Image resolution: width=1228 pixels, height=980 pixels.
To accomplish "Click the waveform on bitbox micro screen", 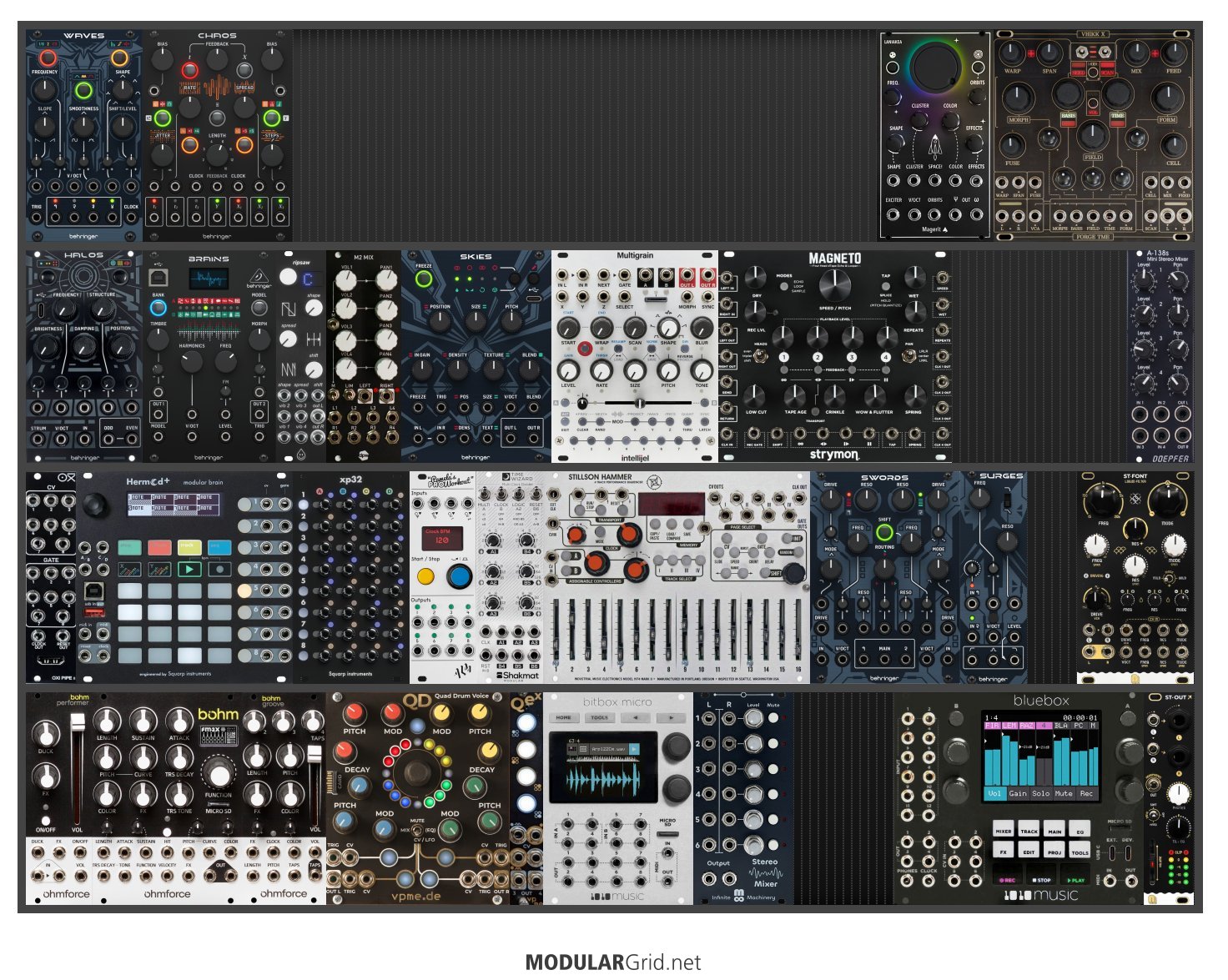I will point(601,780).
